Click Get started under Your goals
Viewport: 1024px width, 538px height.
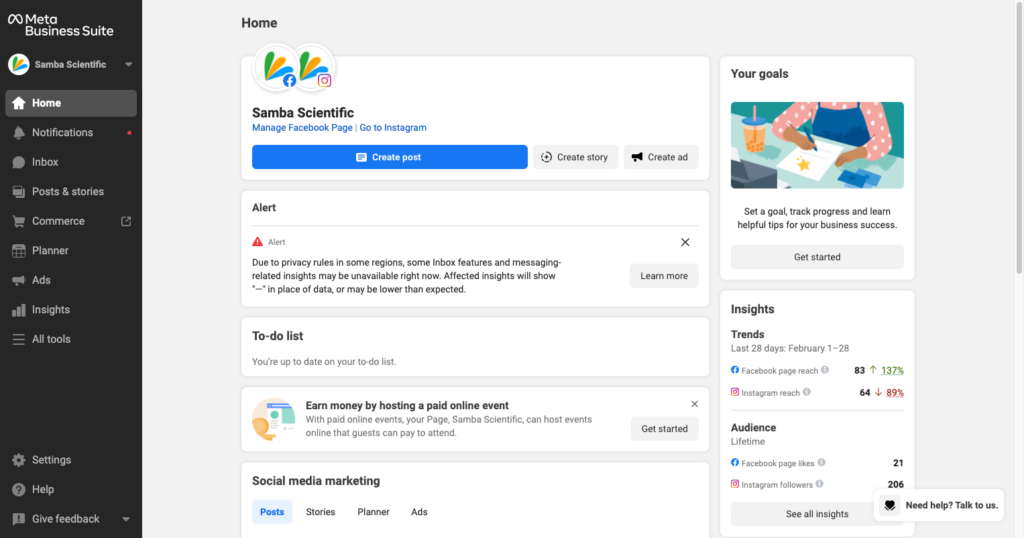[817, 257]
